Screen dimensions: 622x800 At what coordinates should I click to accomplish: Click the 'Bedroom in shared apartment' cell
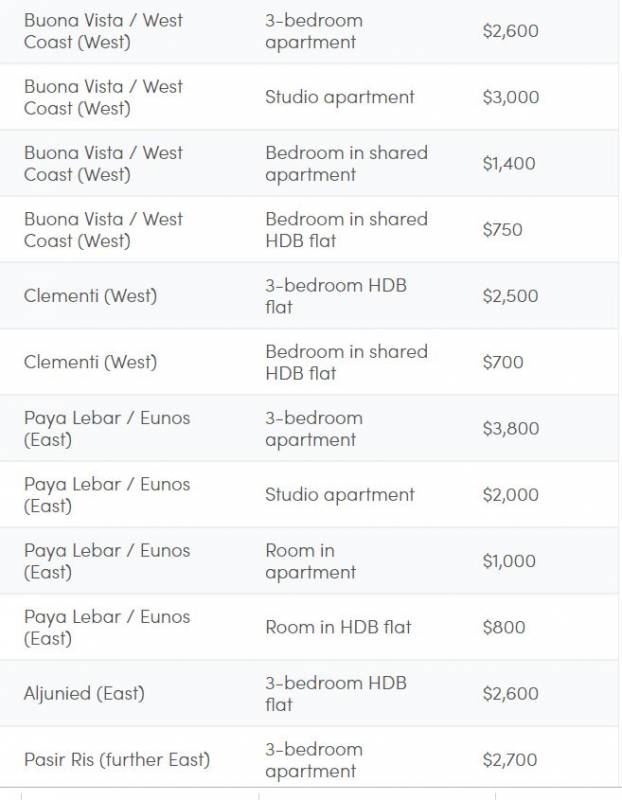pyautogui.click(x=346, y=164)
